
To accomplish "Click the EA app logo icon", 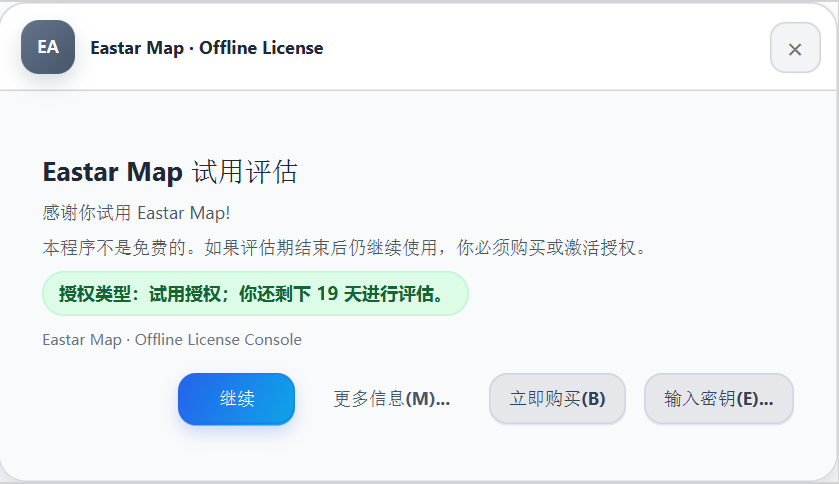I will pos(48,47).
